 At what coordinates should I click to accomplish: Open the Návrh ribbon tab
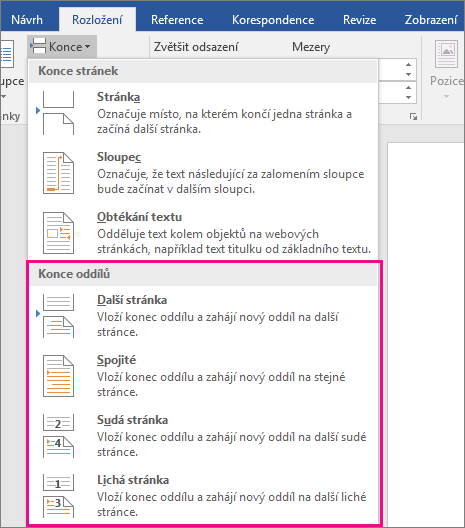(27, 20)
